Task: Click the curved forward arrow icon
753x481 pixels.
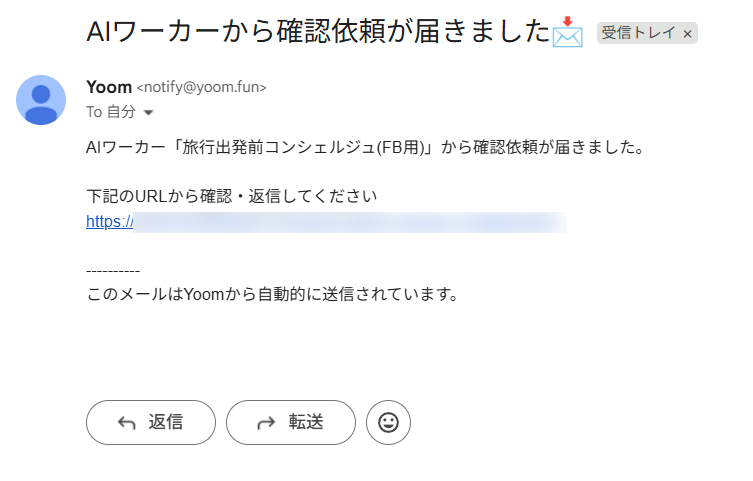Action: tap(267, 422)
